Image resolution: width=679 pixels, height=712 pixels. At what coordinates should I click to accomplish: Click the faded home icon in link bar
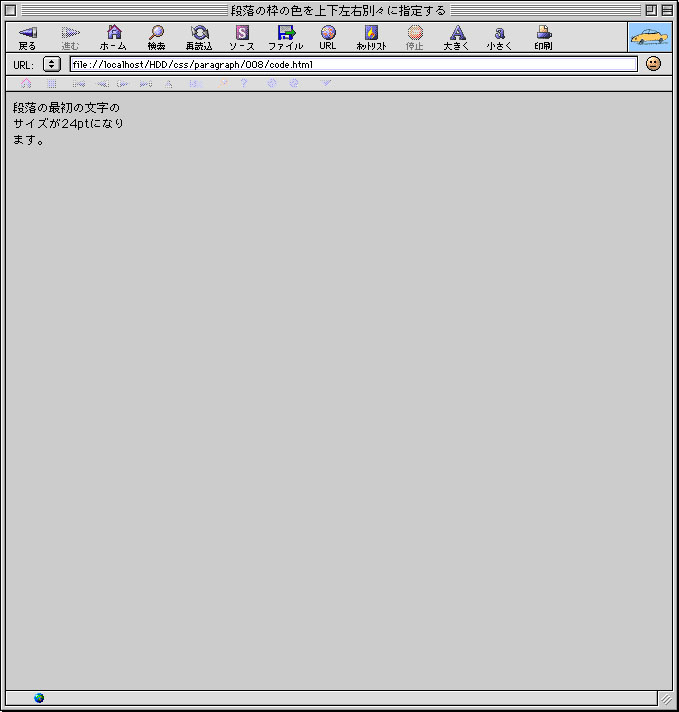point(26,84)
